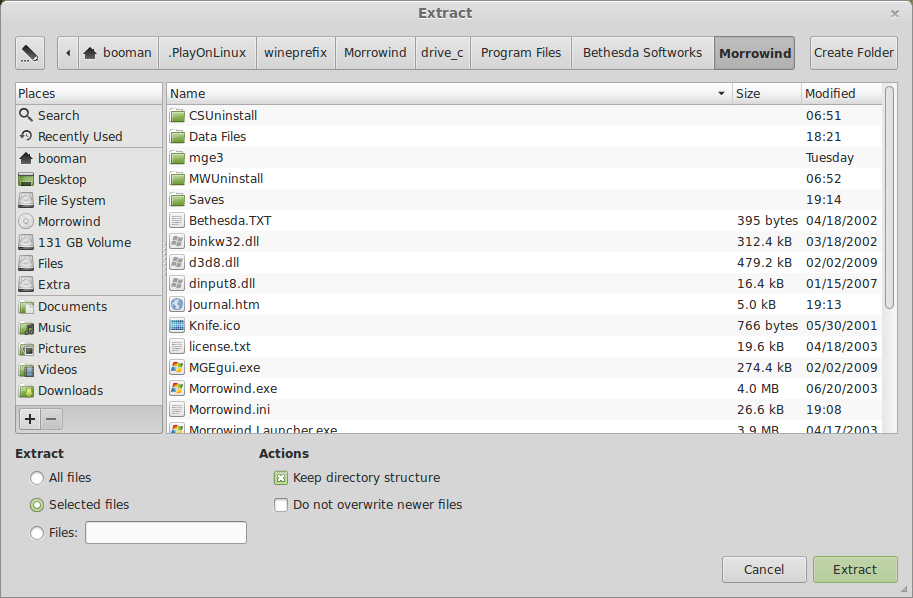This screenshot has height=598, width=913.
Task: Open 131 GB Volume in Places
Action: click(x=89, y=242)
